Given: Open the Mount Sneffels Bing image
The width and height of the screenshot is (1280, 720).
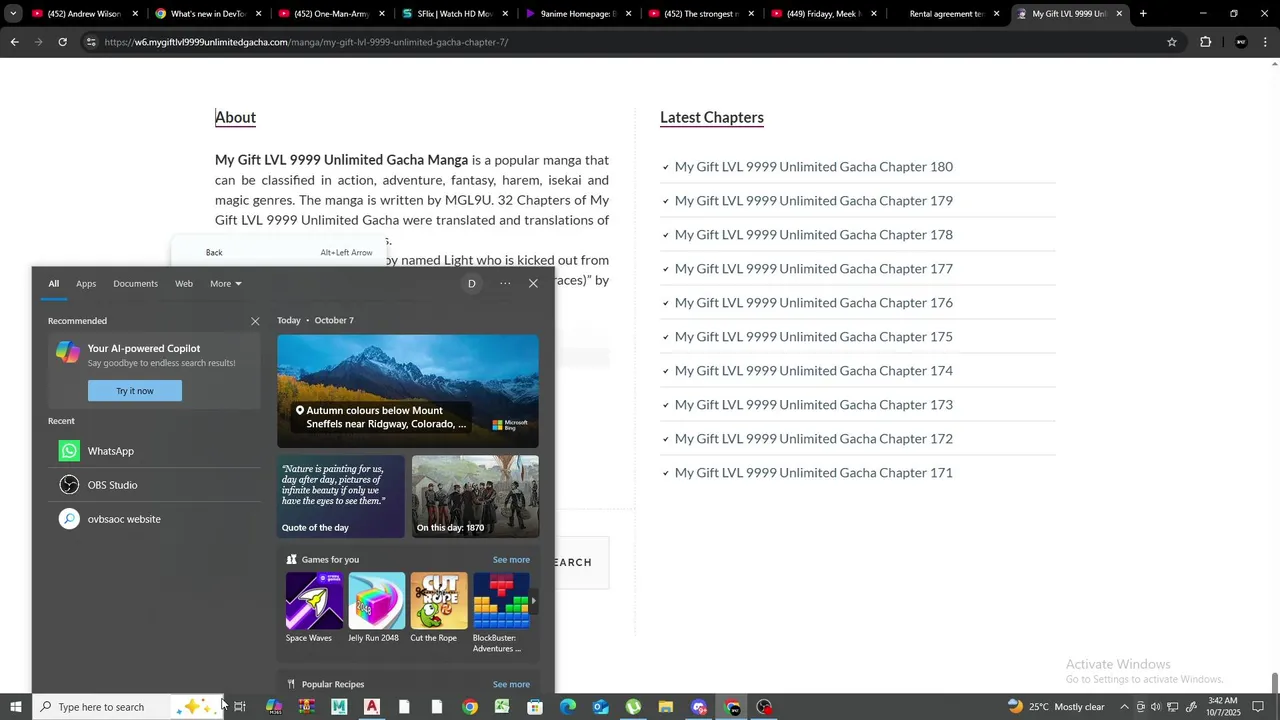Looking at the screenshot, I should coord(408,391).
